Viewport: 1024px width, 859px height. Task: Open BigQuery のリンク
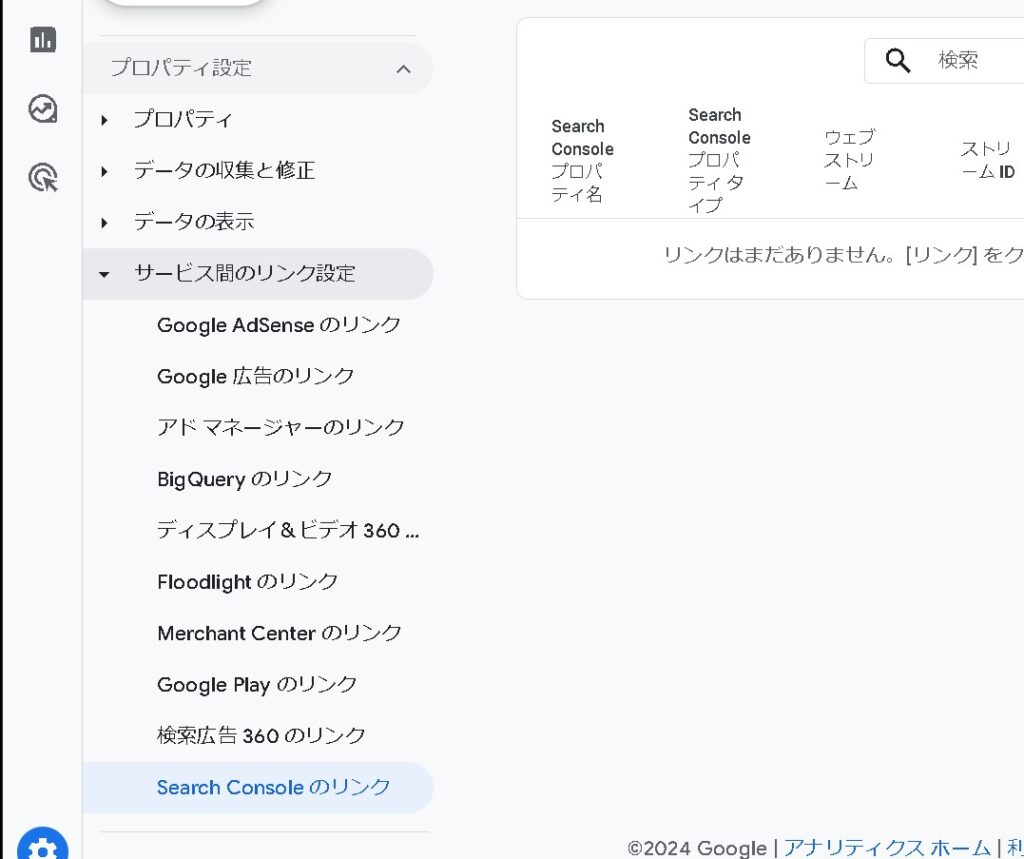pyautogui.click(x=244, y=479)
